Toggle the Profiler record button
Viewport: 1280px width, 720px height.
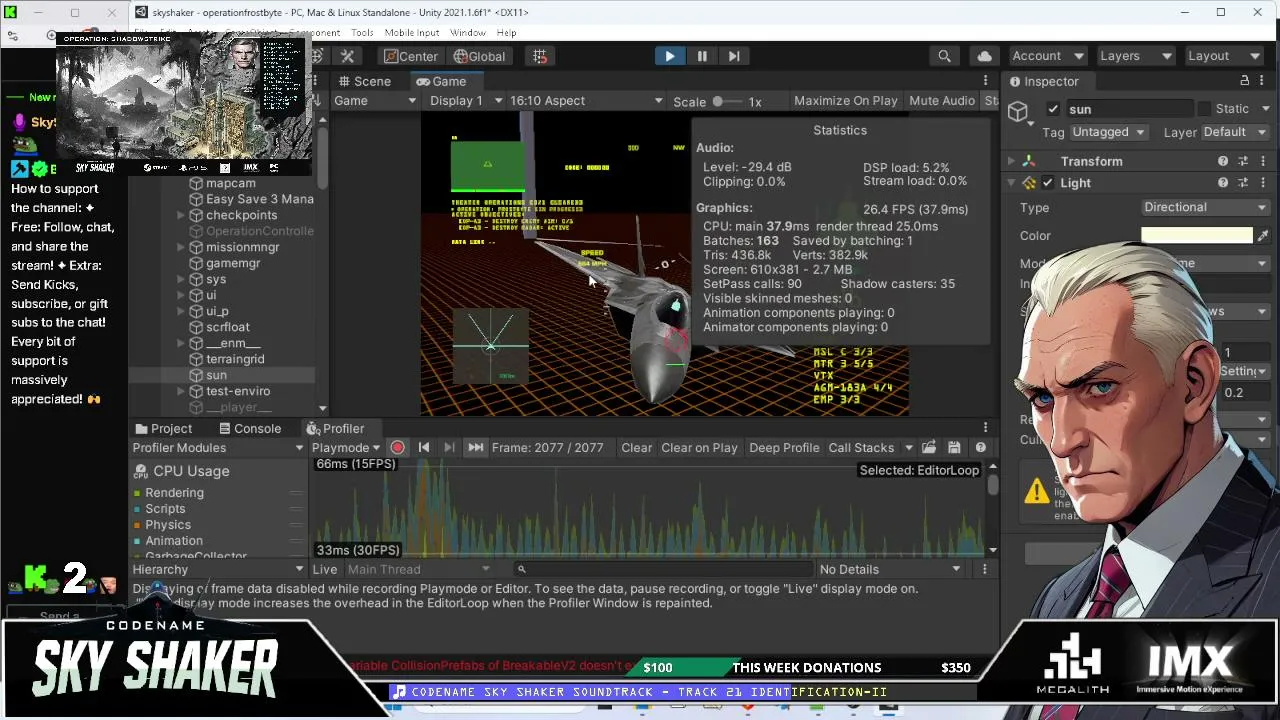pyautogui.click(x=398, y=448)
